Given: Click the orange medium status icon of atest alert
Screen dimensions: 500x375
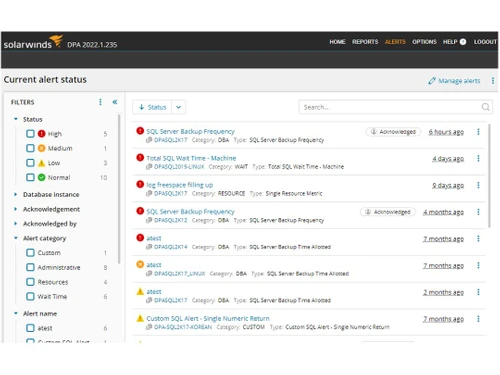Looking at the screenshot, I should (x=140, y=264).
